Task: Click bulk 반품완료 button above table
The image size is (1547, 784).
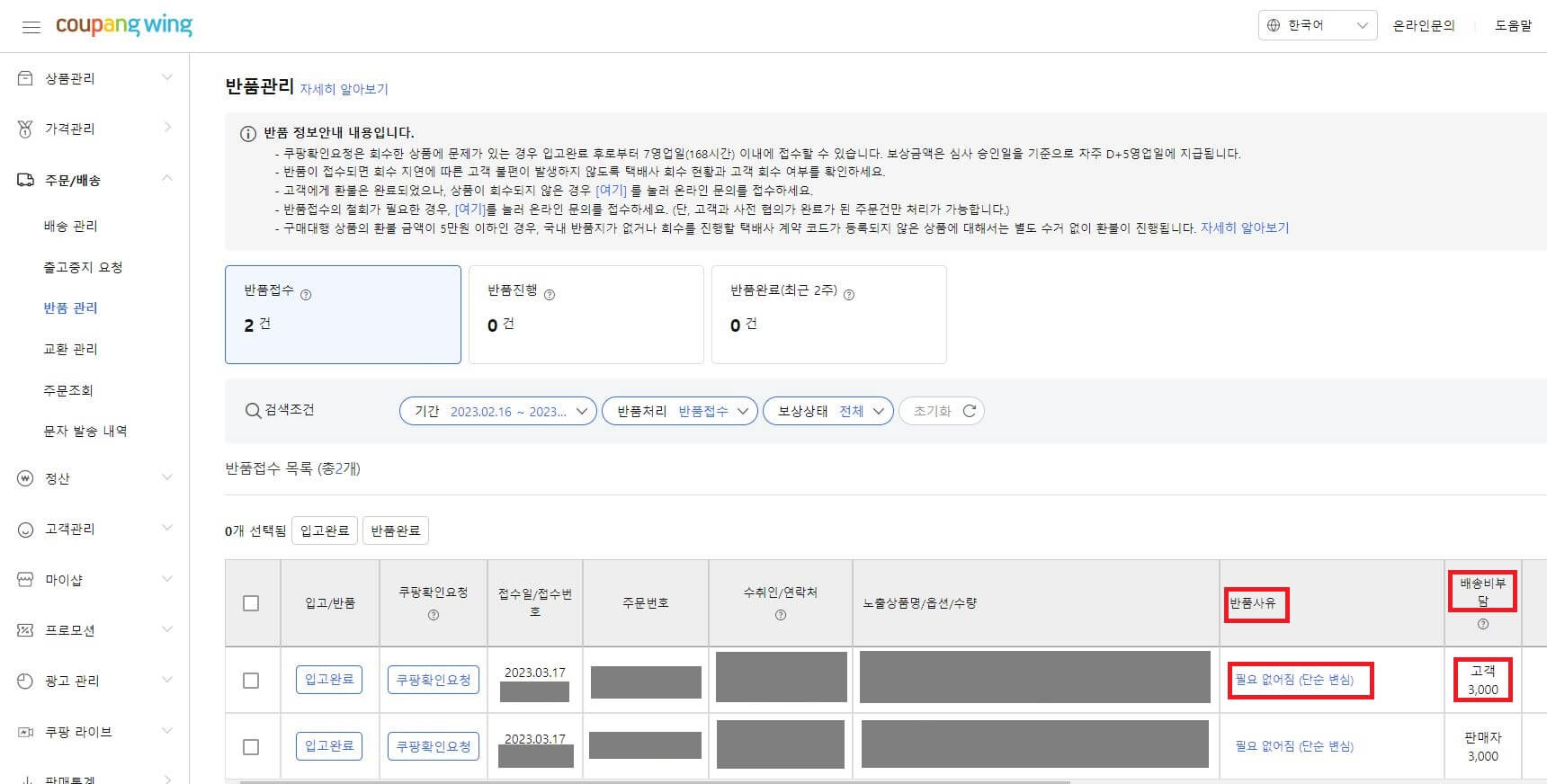Action: click(396, 530)
